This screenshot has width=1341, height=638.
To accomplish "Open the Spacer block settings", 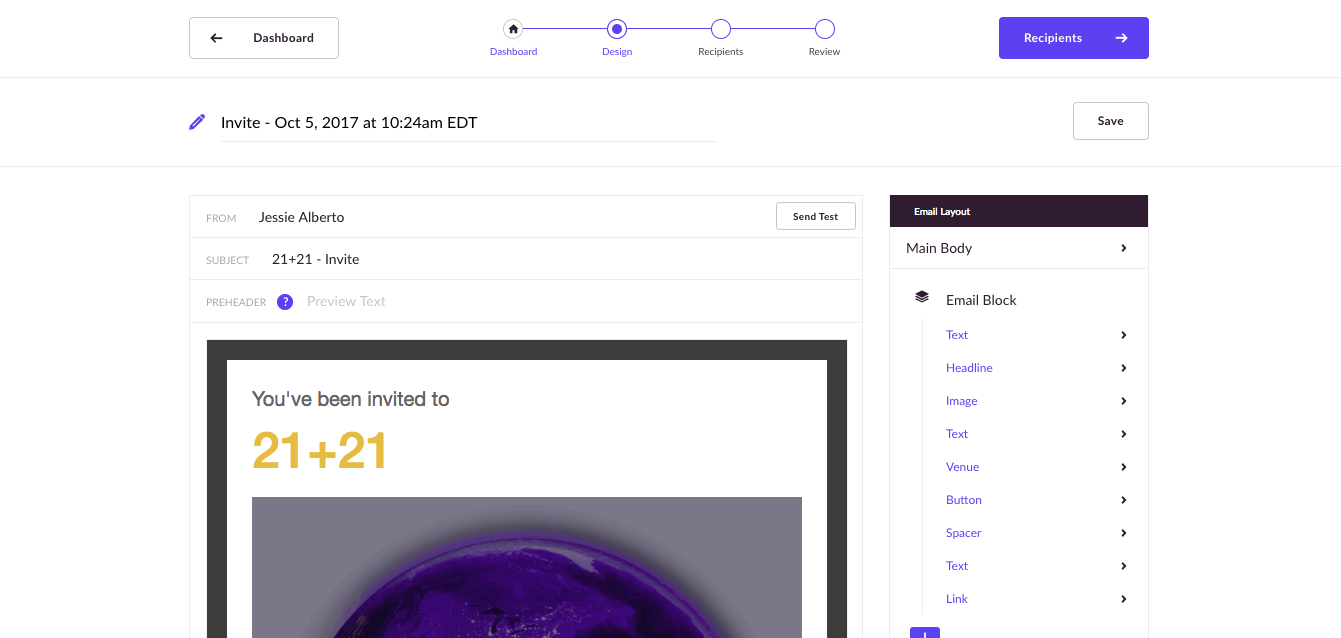I will click(1036, 533).
